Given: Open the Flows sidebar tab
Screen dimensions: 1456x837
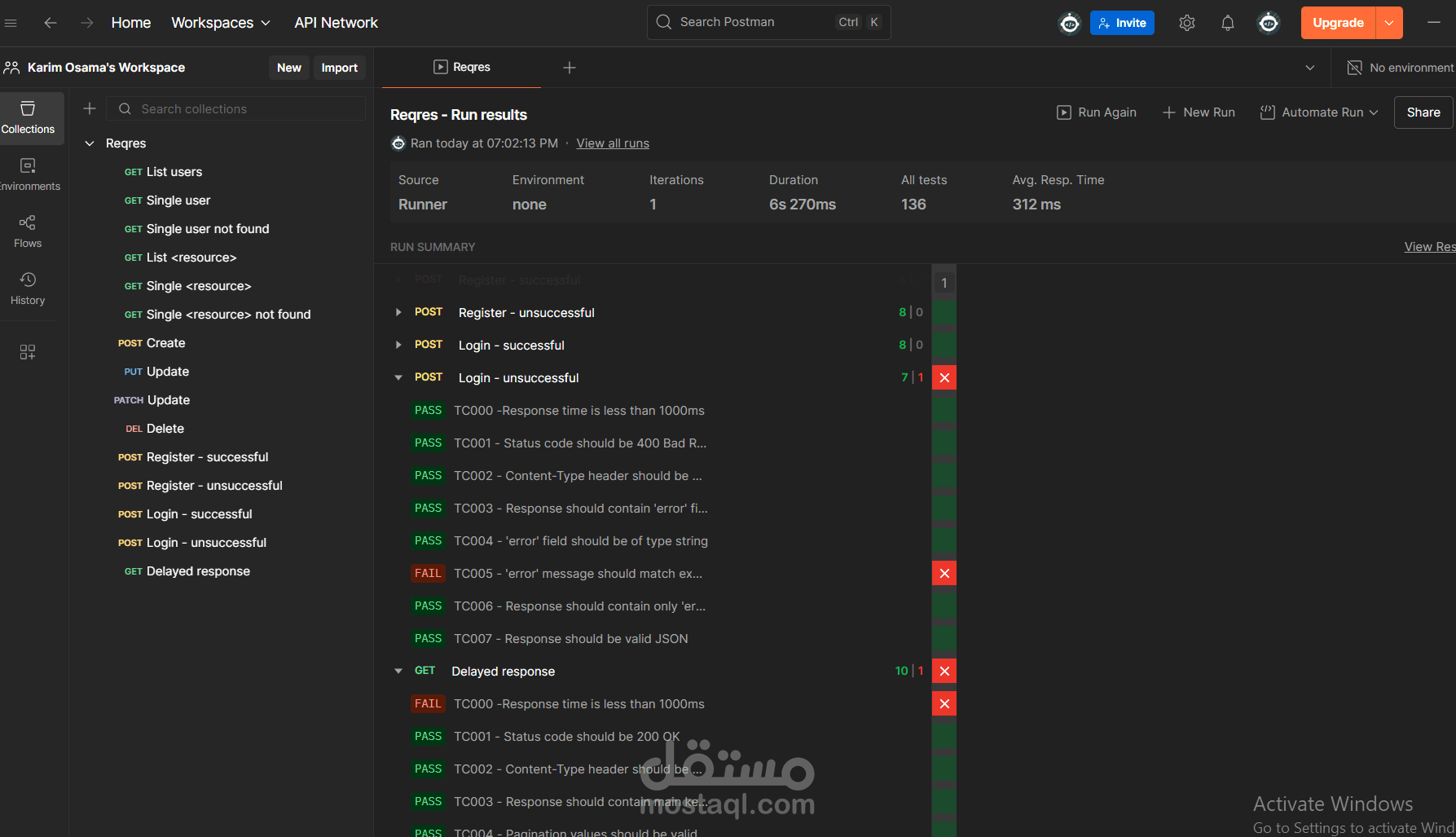Looking at the screenshot, I should pyautogui.click(x=28, y=232).
